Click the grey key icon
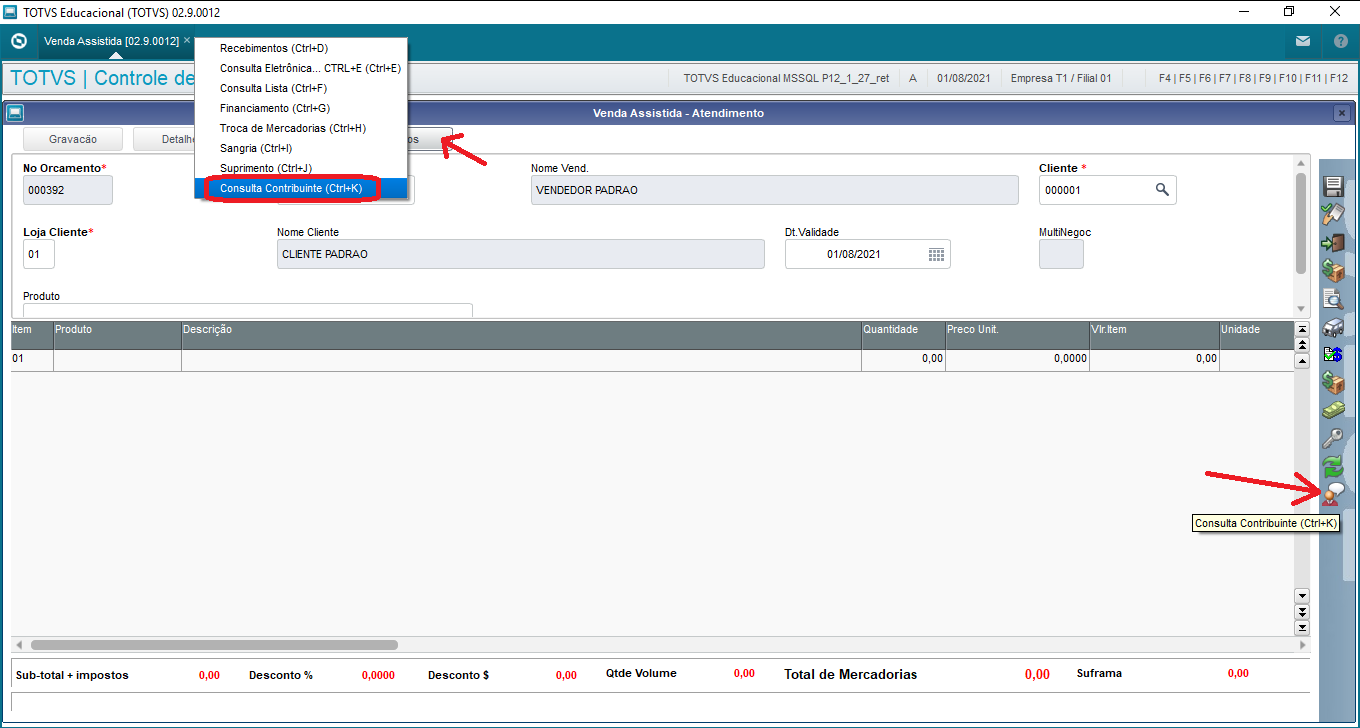 [1333, 438]
